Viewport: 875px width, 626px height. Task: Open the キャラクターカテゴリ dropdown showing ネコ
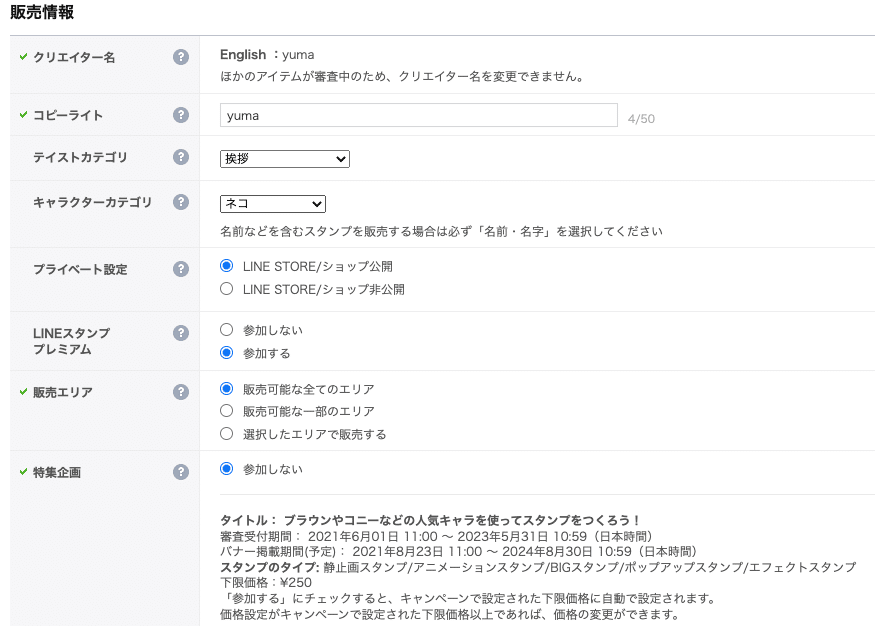[x=273, y=203]
